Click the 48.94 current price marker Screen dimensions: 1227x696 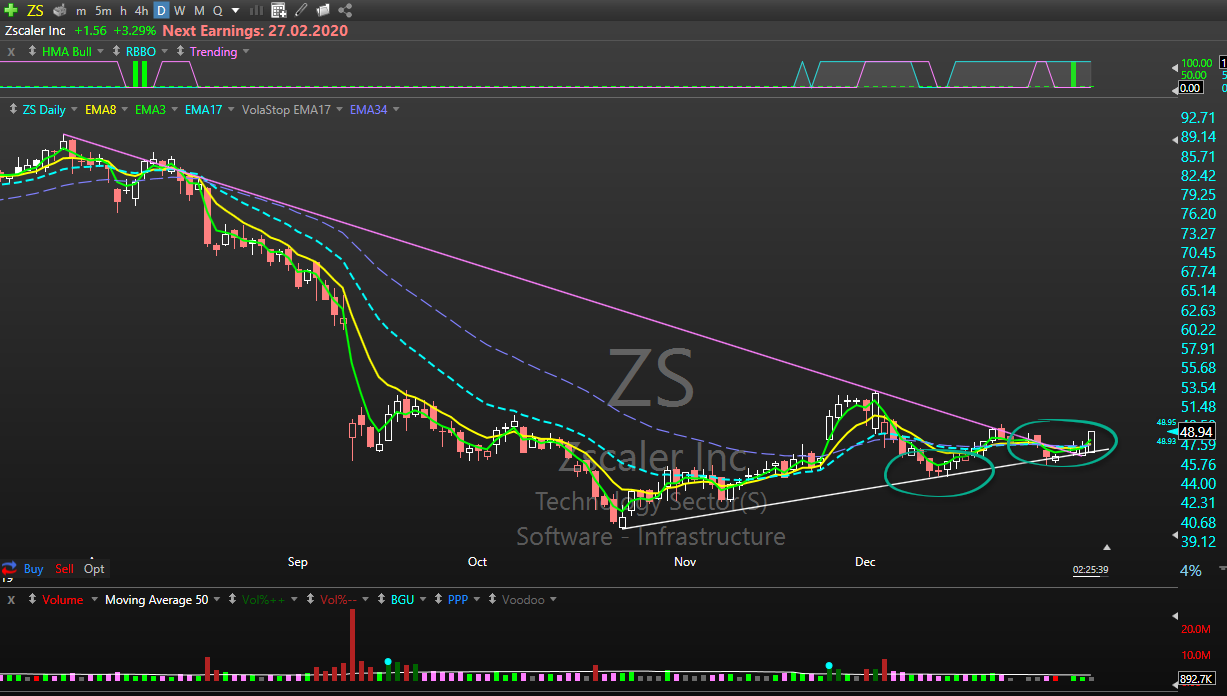click(1194, 431)
